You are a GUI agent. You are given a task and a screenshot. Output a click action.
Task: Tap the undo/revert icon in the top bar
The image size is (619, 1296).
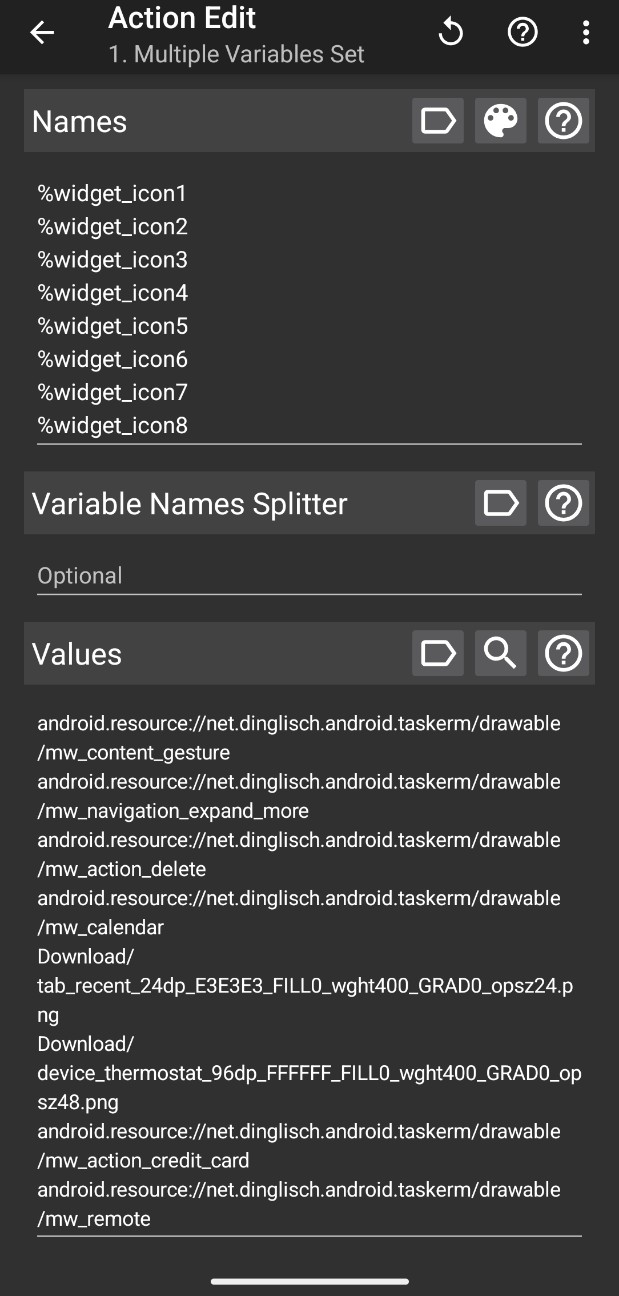(x=451, y=33)
